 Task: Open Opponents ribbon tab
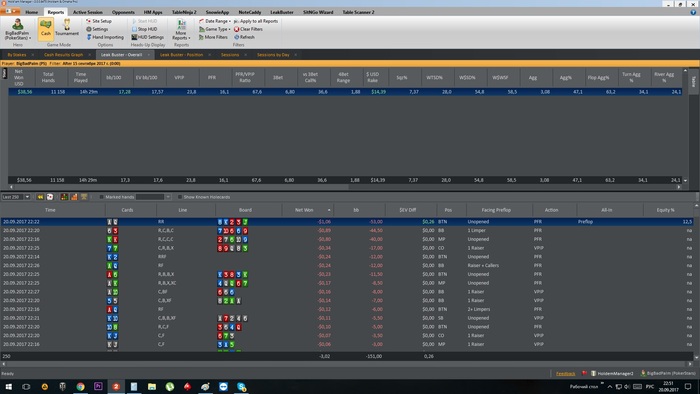123,12
